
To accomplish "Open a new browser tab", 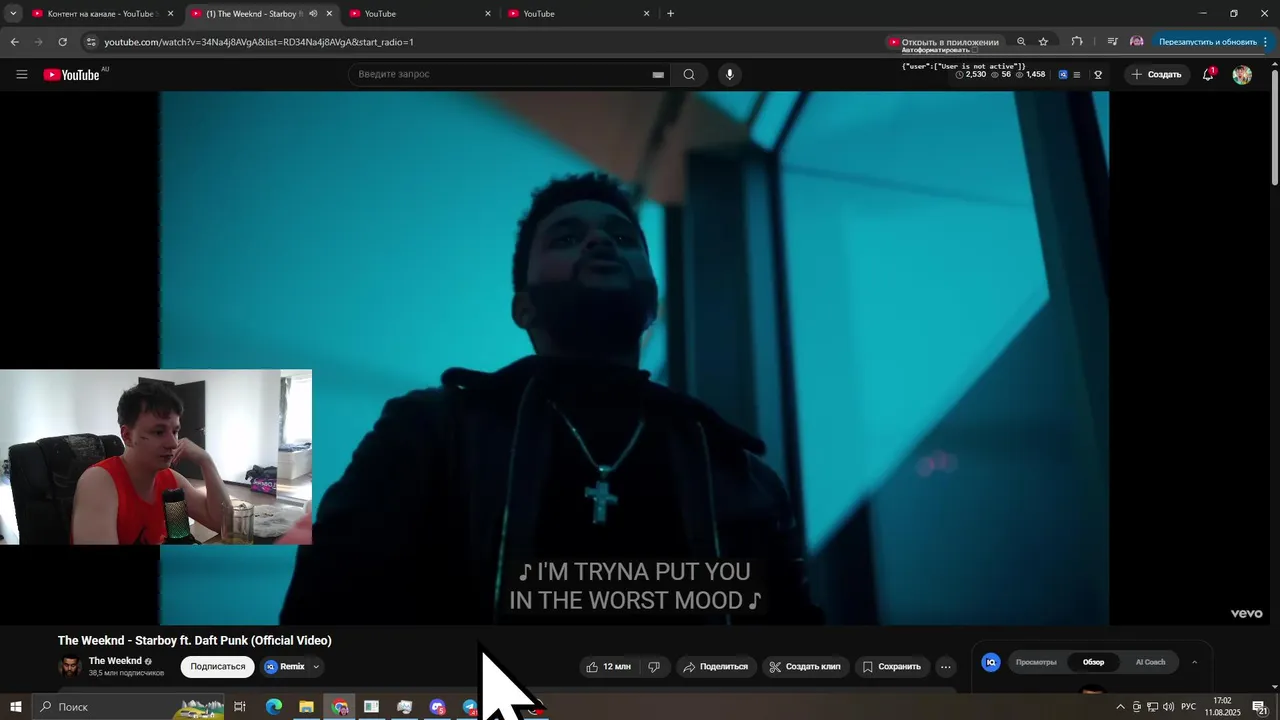I will coord(670,14).
